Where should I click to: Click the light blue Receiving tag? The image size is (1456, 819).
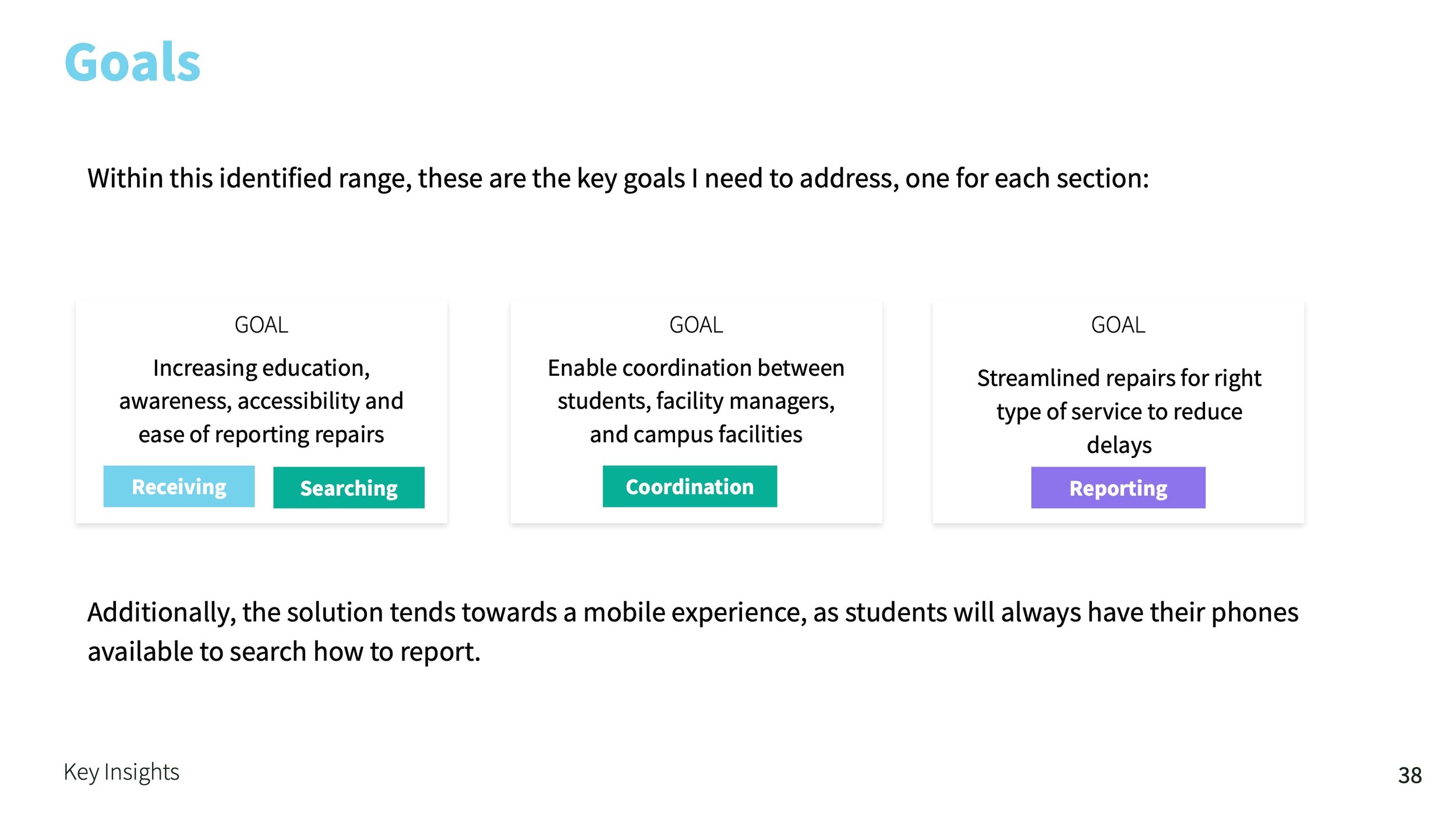[x=179, y=486]
